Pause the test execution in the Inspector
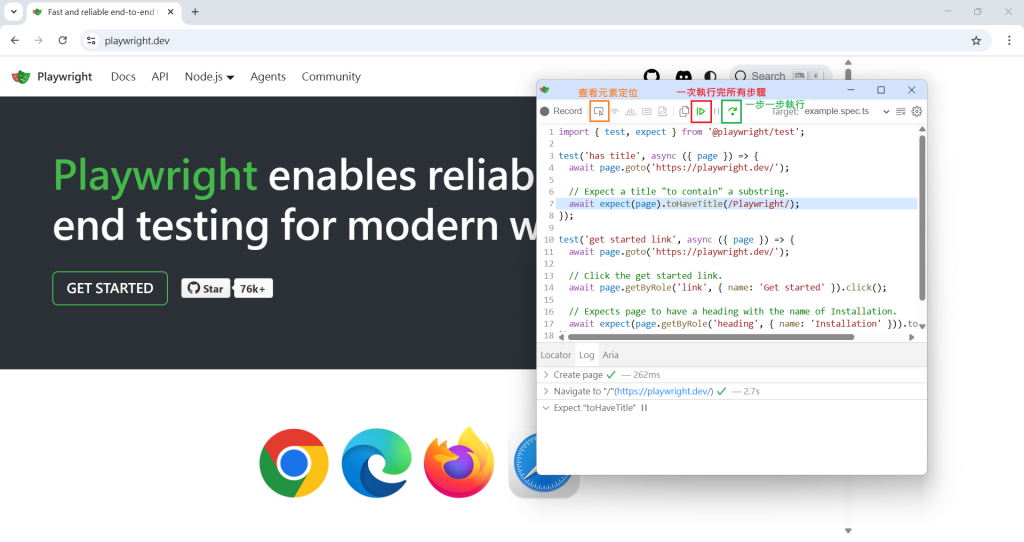 click(716, 112)
